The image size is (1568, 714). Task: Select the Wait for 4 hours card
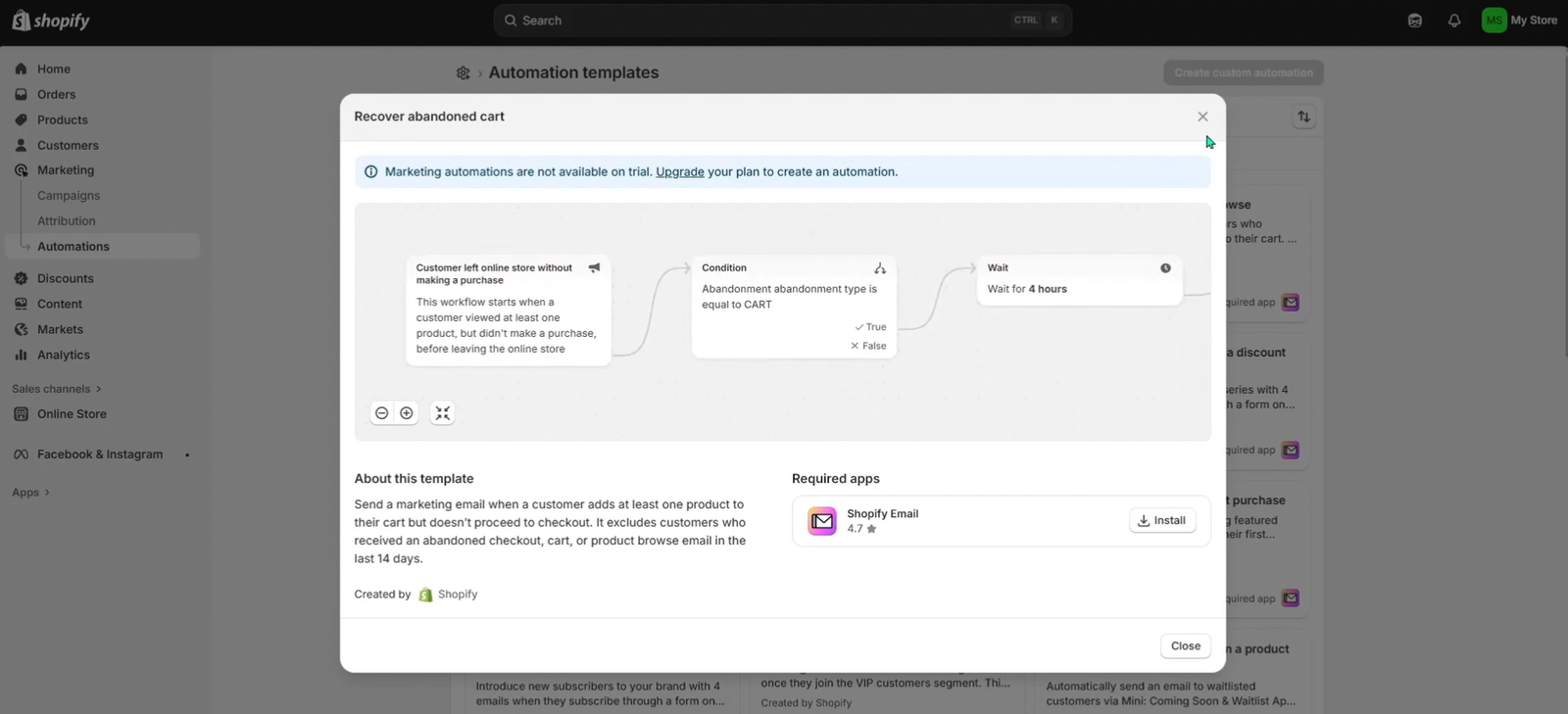tap(1079, 280)
